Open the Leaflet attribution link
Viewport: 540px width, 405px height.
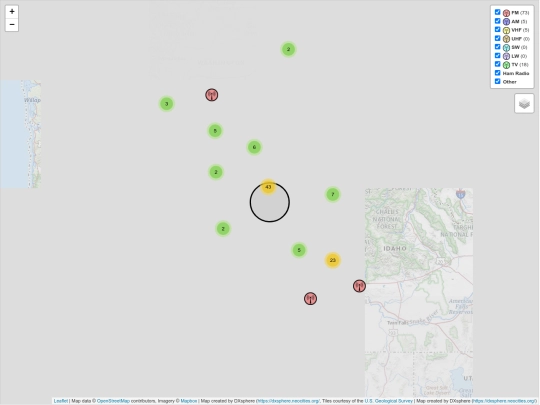[61, 401]
